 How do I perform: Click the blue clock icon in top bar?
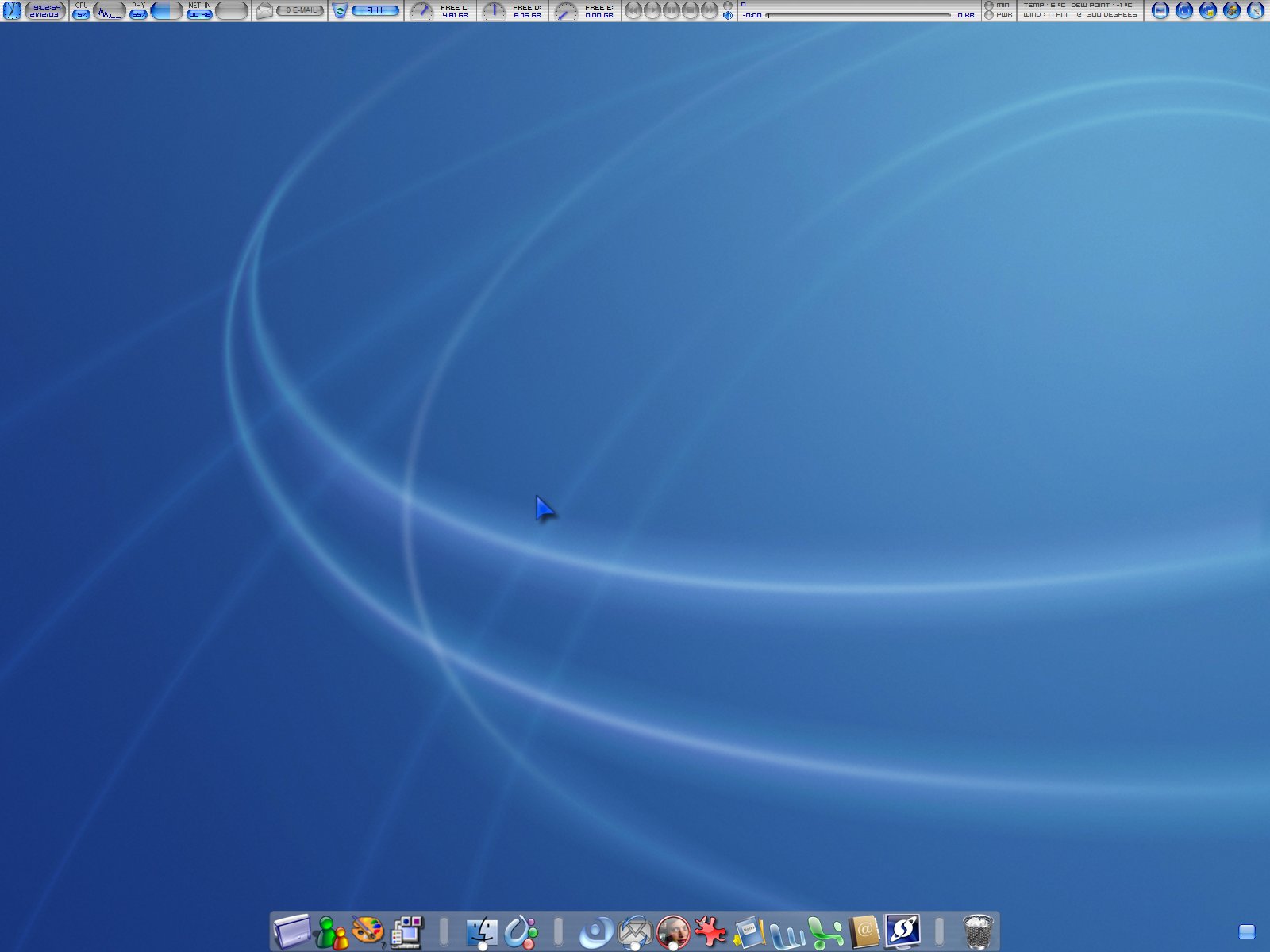(12, 10)
